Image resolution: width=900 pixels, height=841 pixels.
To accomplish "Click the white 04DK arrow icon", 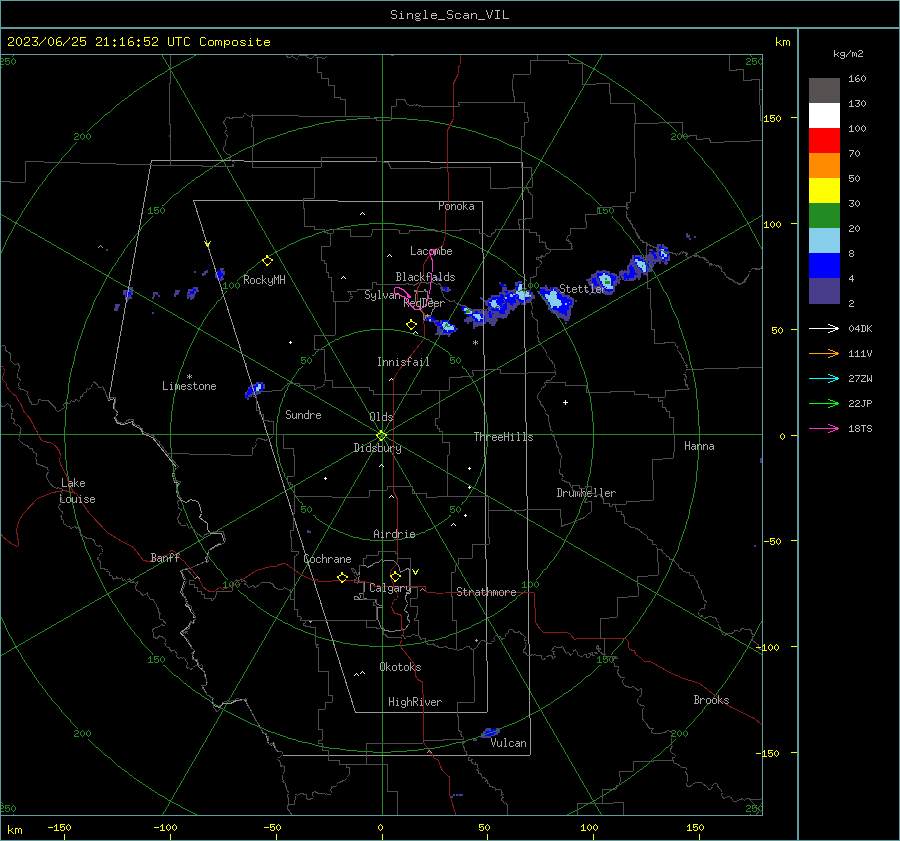I will (824, 328).
